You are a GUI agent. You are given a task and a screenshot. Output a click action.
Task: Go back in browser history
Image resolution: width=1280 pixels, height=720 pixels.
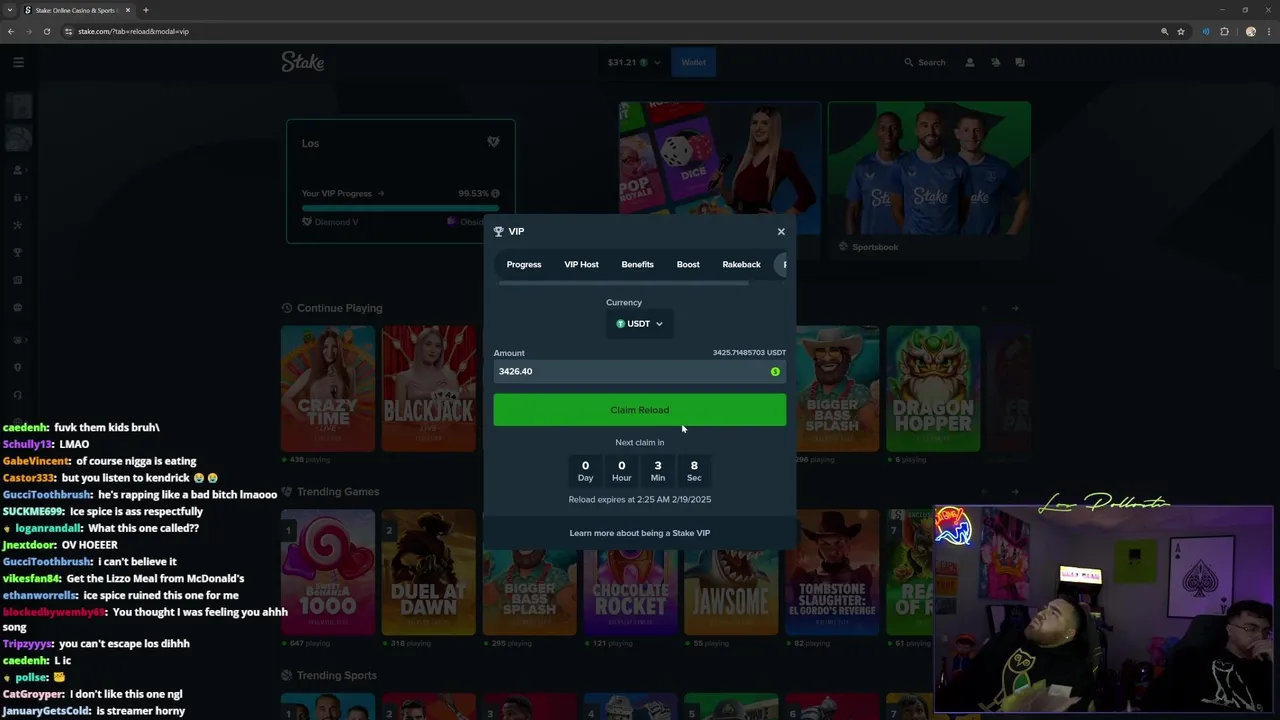click(11, 31)
